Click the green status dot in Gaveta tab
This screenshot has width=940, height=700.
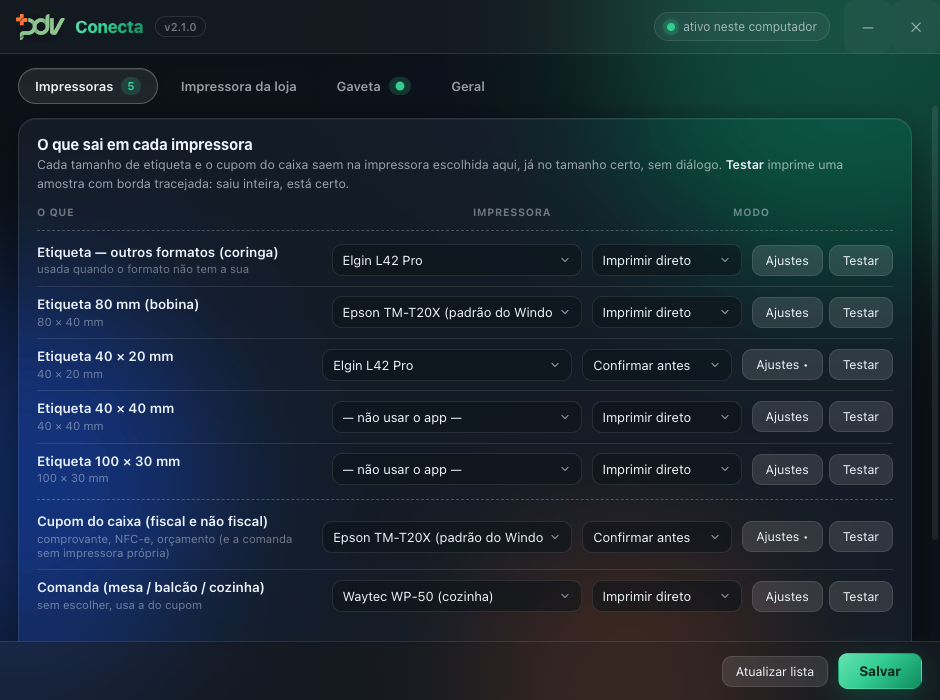400,86
